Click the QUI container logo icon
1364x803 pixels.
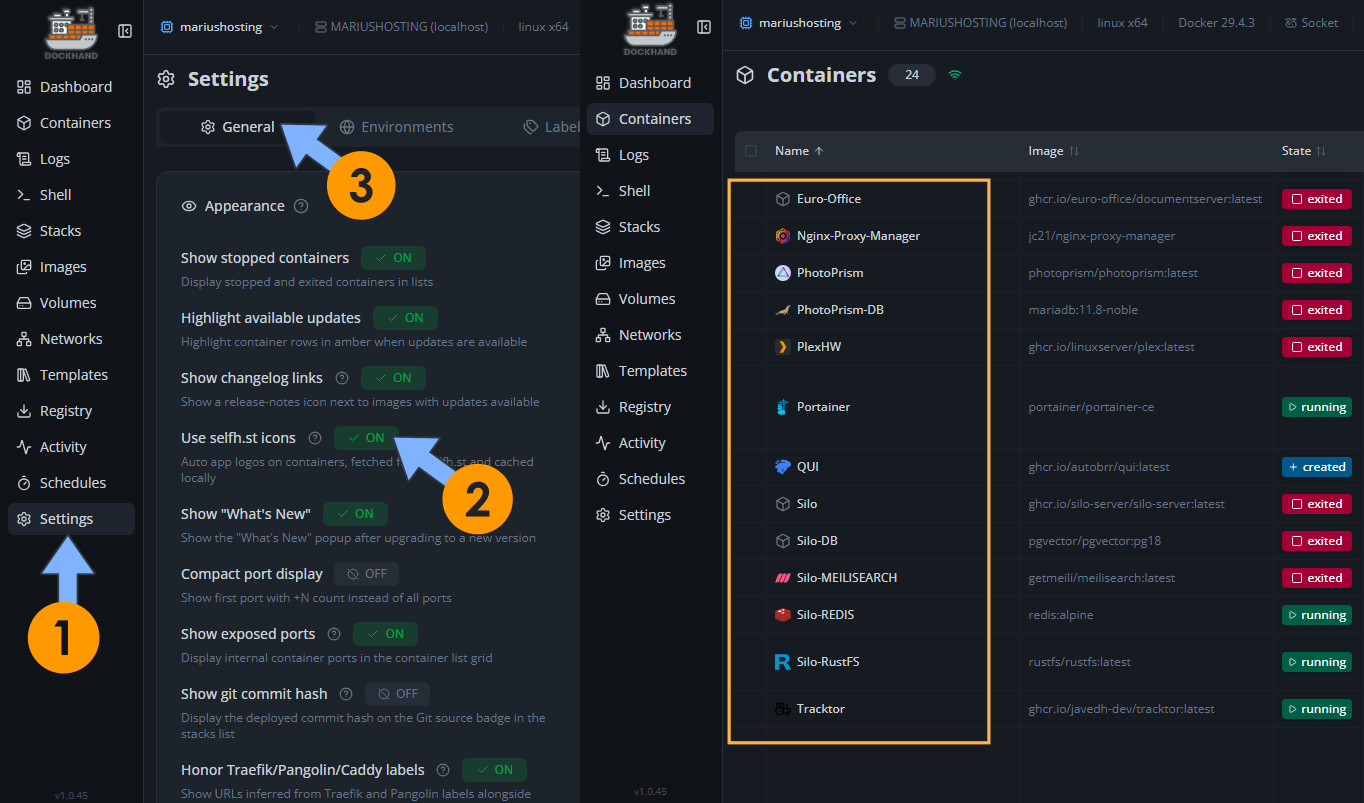click(x=783, y=467)
